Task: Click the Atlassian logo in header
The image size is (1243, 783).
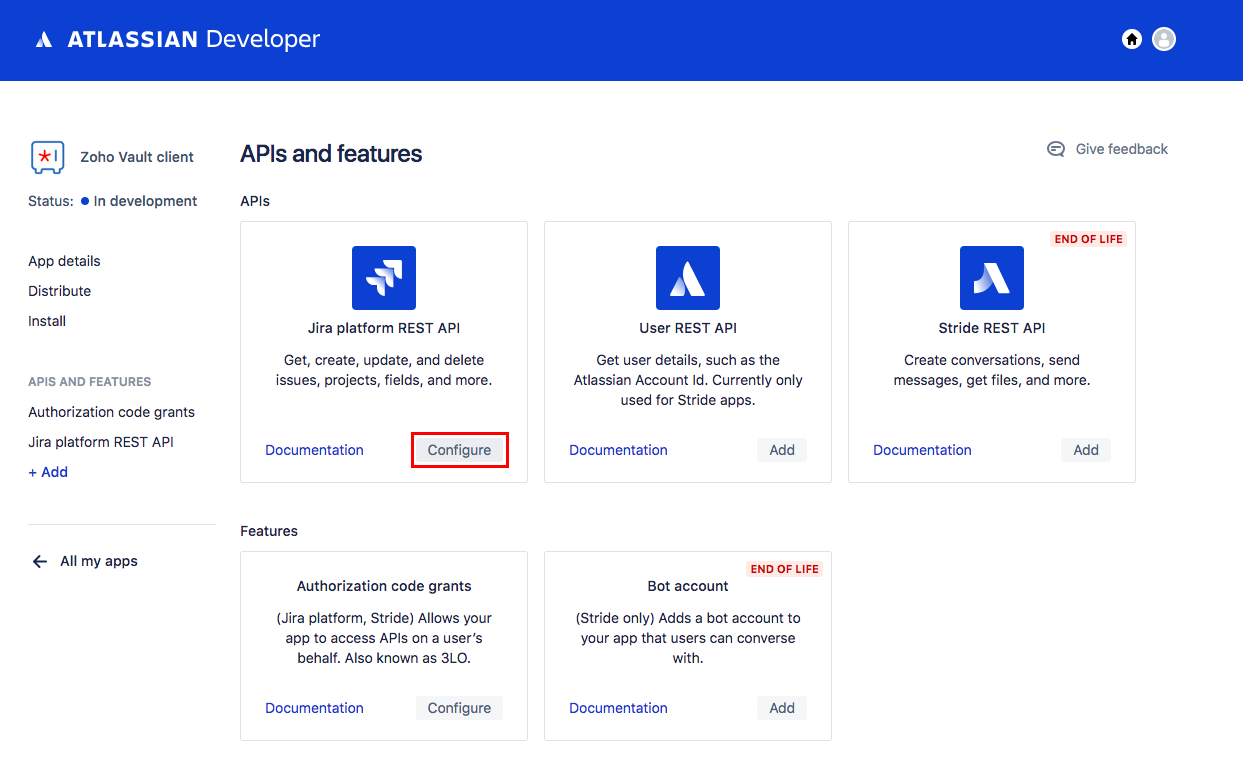Action: 43,40
